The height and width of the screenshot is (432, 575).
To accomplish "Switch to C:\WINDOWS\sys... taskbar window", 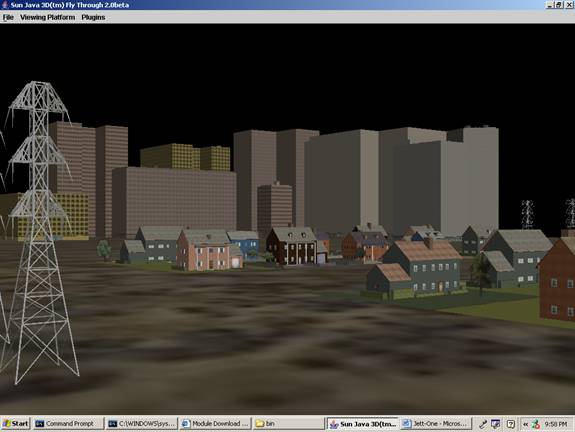I will pyautogui.click(x=142, y=424).
